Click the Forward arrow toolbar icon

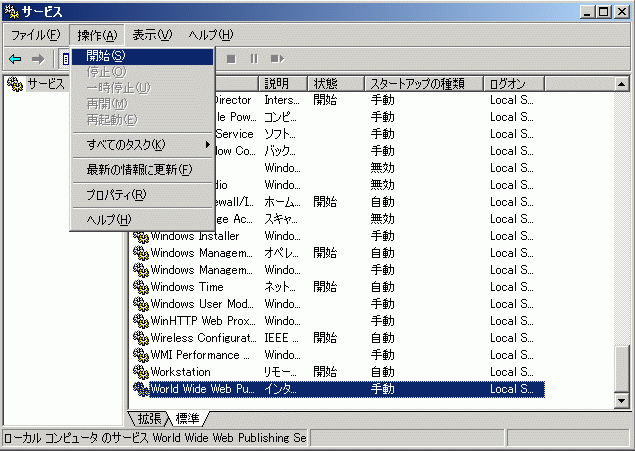38,59
